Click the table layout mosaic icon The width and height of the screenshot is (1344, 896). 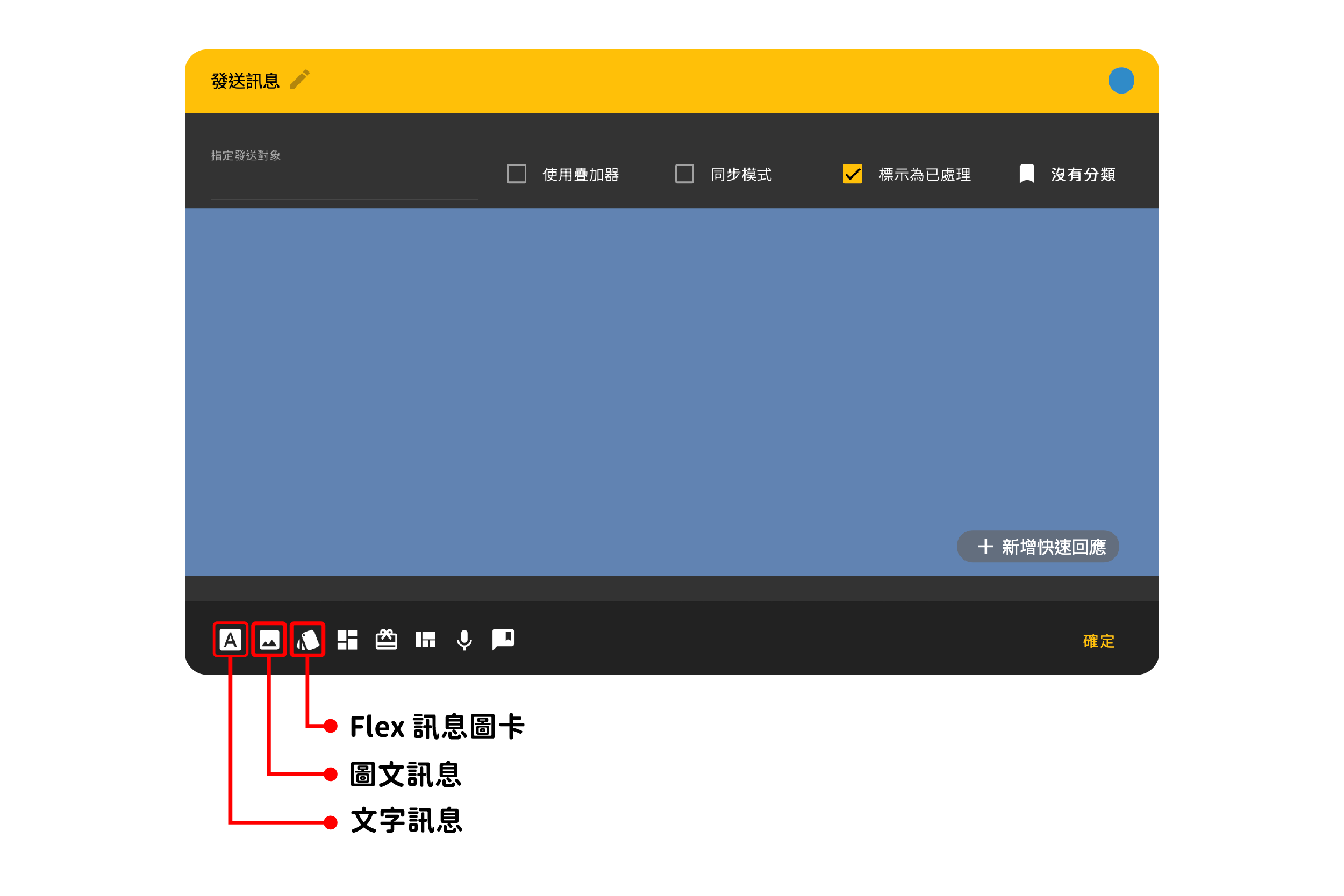coord(425,640)
